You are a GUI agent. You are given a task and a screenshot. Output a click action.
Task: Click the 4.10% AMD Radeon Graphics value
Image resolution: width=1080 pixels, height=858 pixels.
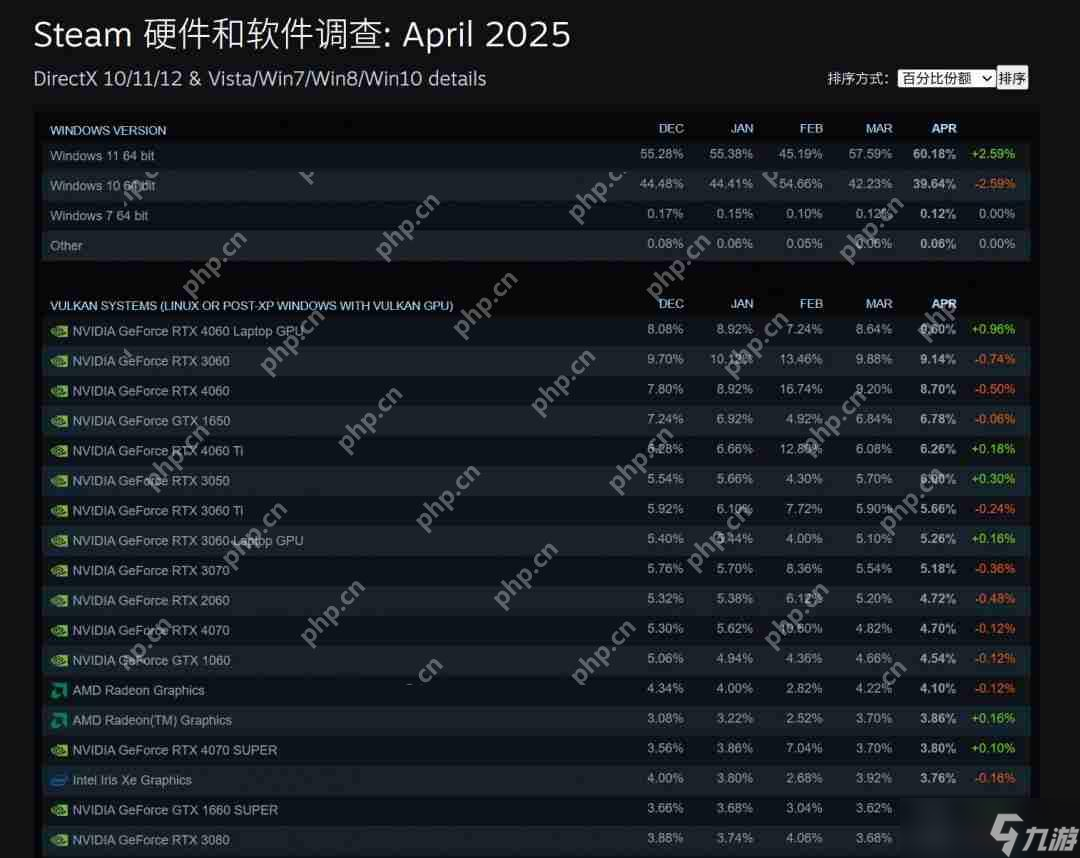[938, 689]
